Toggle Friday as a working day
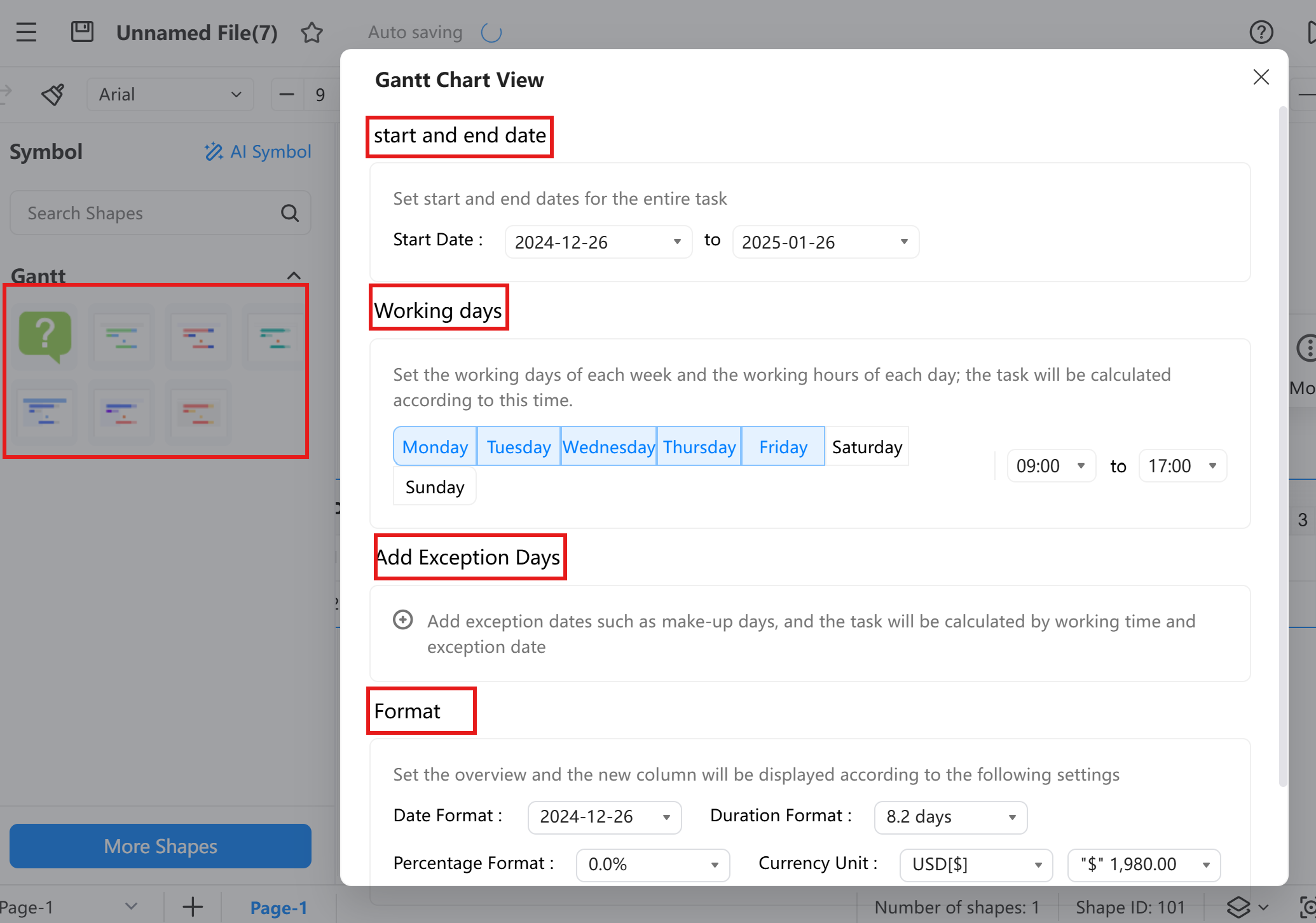The width and height of the screenshot is (1316, 923). (x=783, y=447)
